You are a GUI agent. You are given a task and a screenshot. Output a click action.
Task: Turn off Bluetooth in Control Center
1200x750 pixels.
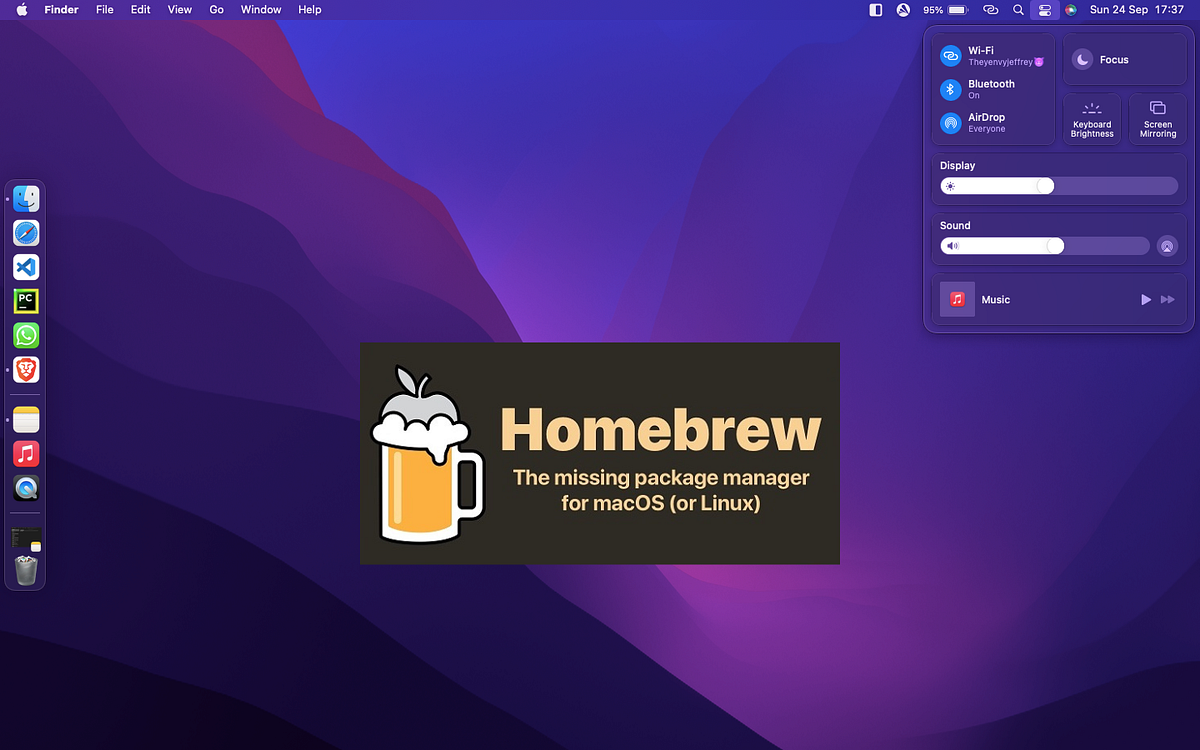click(x=950, y=89)
